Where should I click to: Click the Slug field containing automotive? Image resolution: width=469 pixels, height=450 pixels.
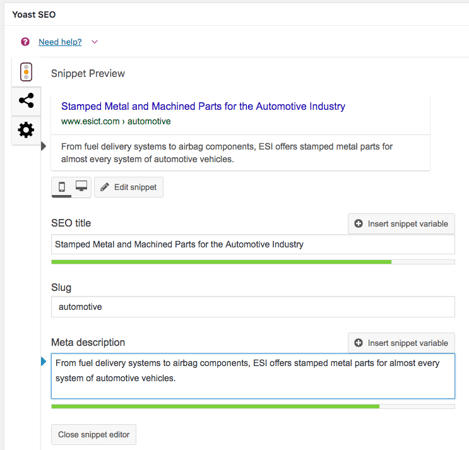(253, 307)
